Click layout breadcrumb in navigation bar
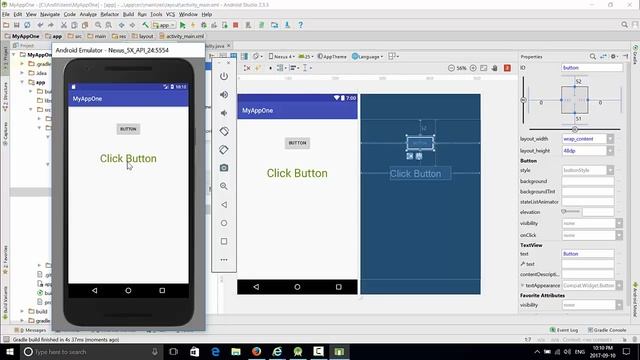The width and height of the screenshot is (640, 360). coord(142,36)
